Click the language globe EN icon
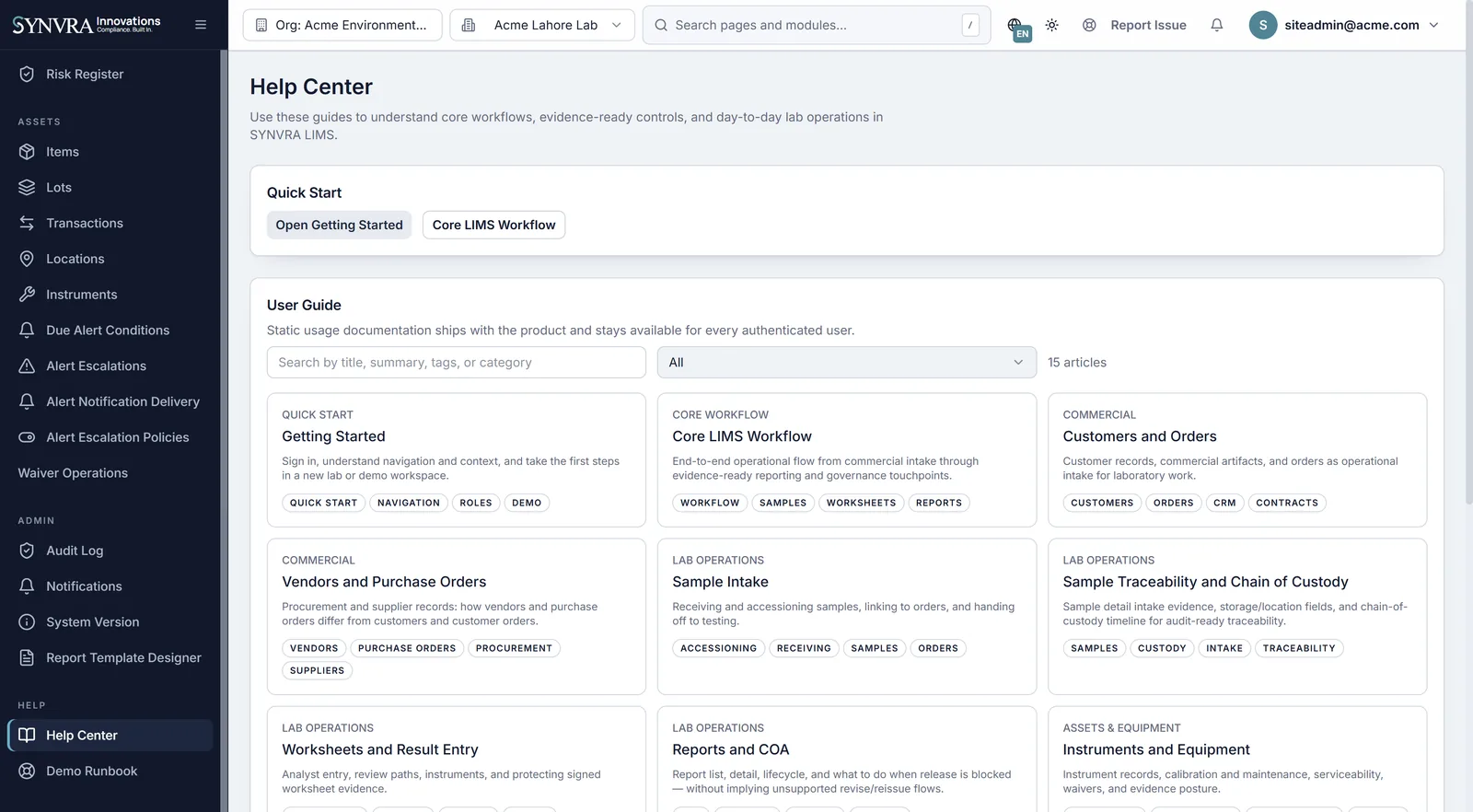The width and height of the screenshot is (1473, 812). (x=1017, y=28)
